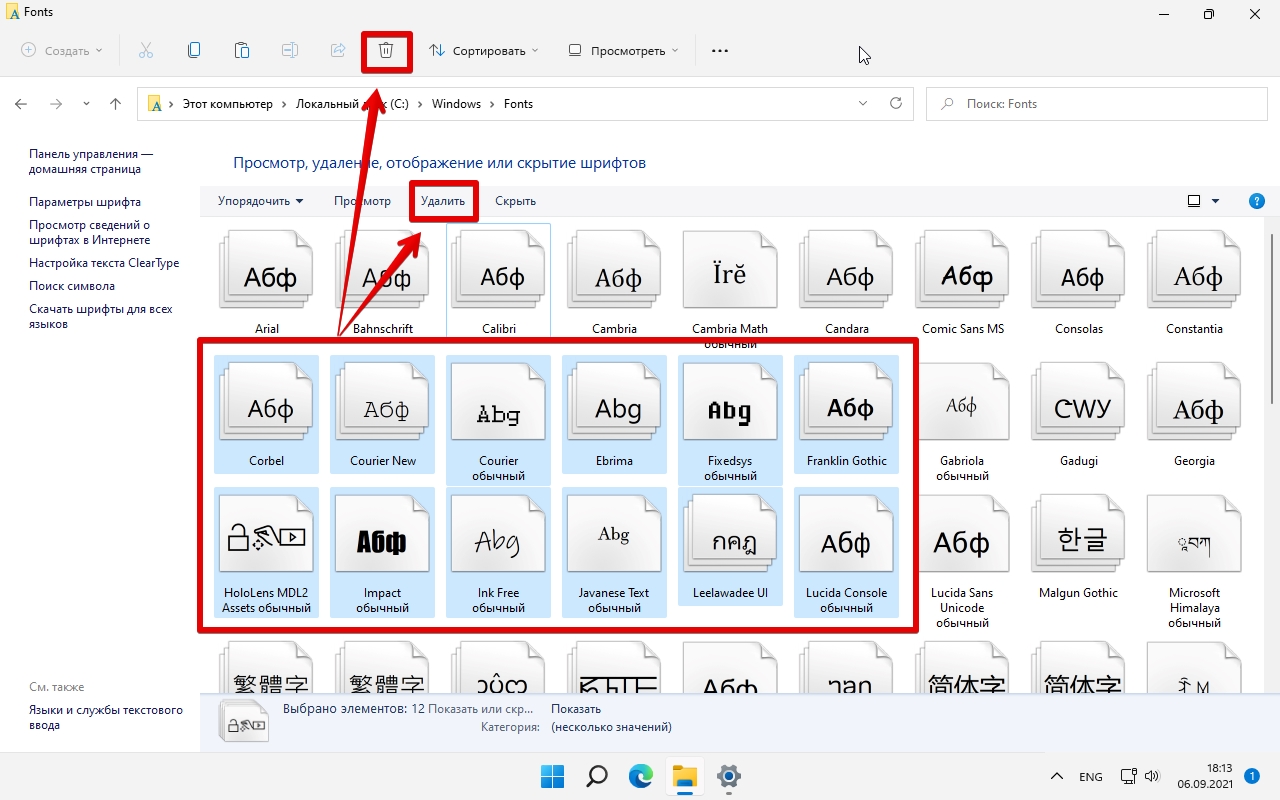1280x800 pixels.
Task: Click the Cut scissors icon in toolbar
Action: (145, 50)
